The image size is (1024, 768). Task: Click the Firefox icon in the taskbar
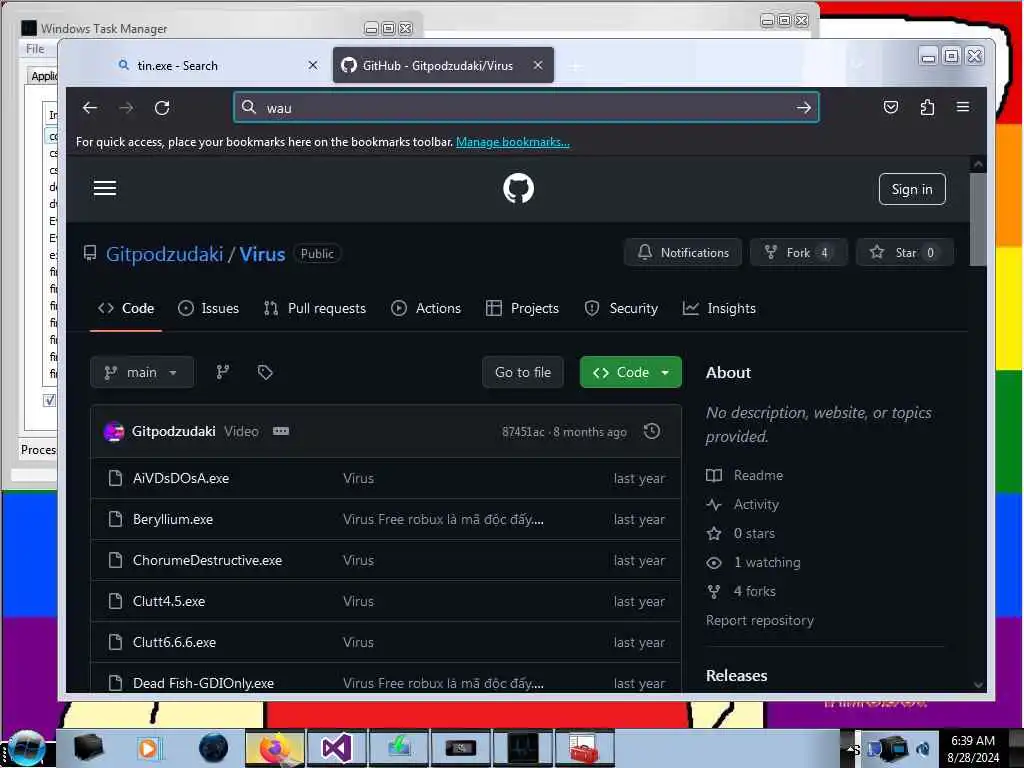[x=275, y=748]
